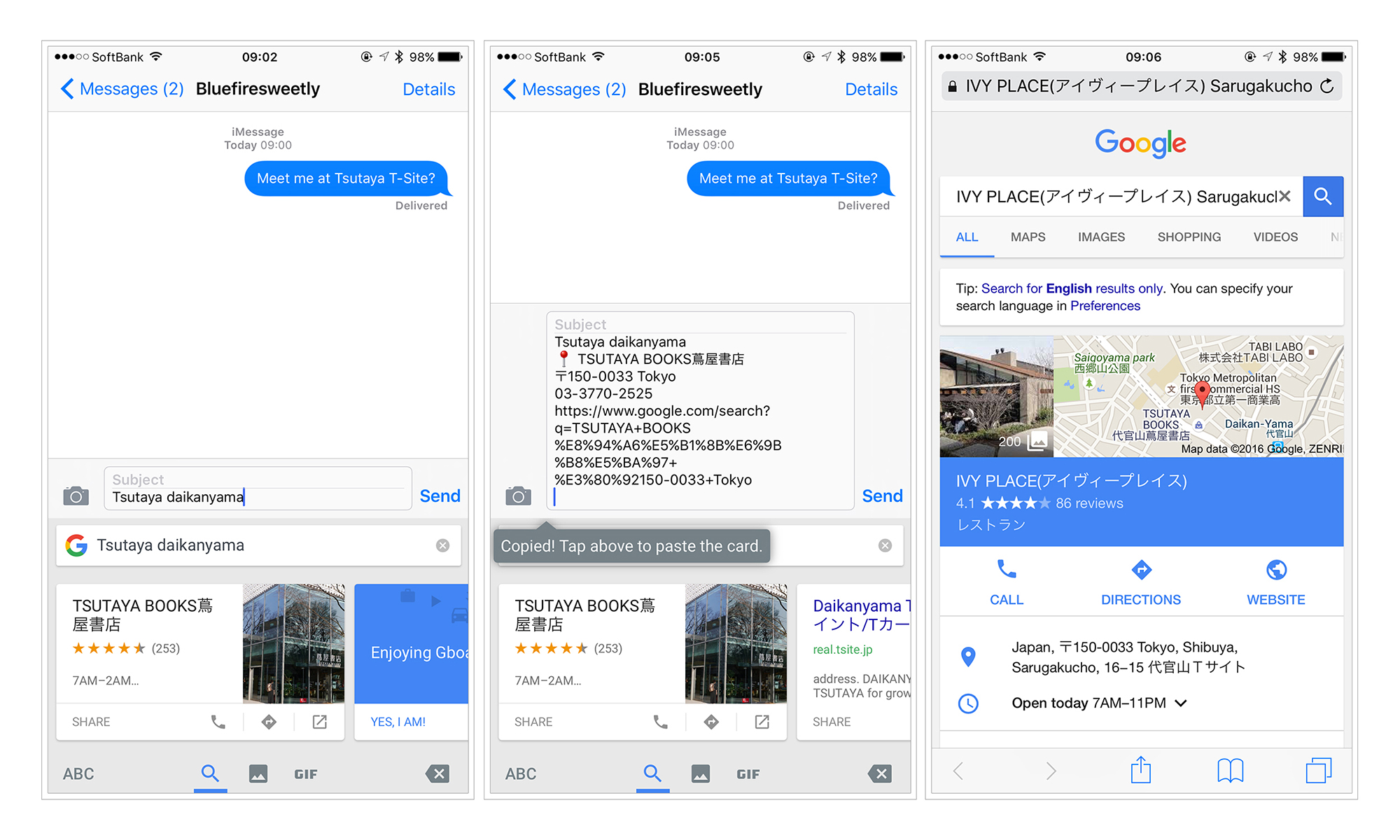Open Preferences link in tip

pos(1105,306)
